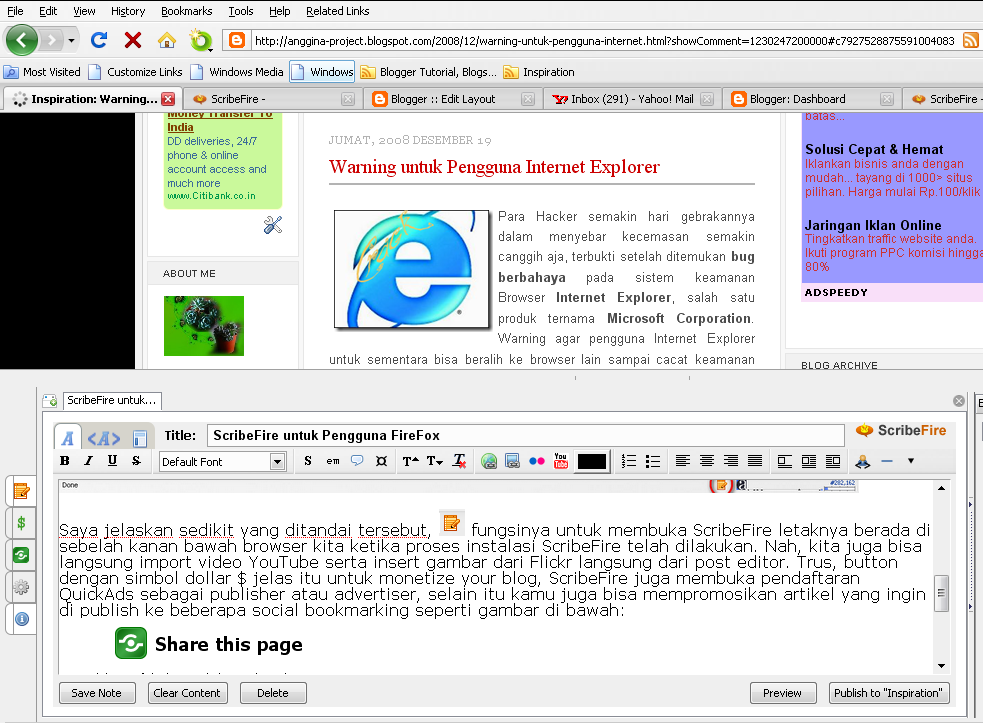Open the black text color swatch
The height and width of the screenshot is (723, 983).
pos(592,462)
